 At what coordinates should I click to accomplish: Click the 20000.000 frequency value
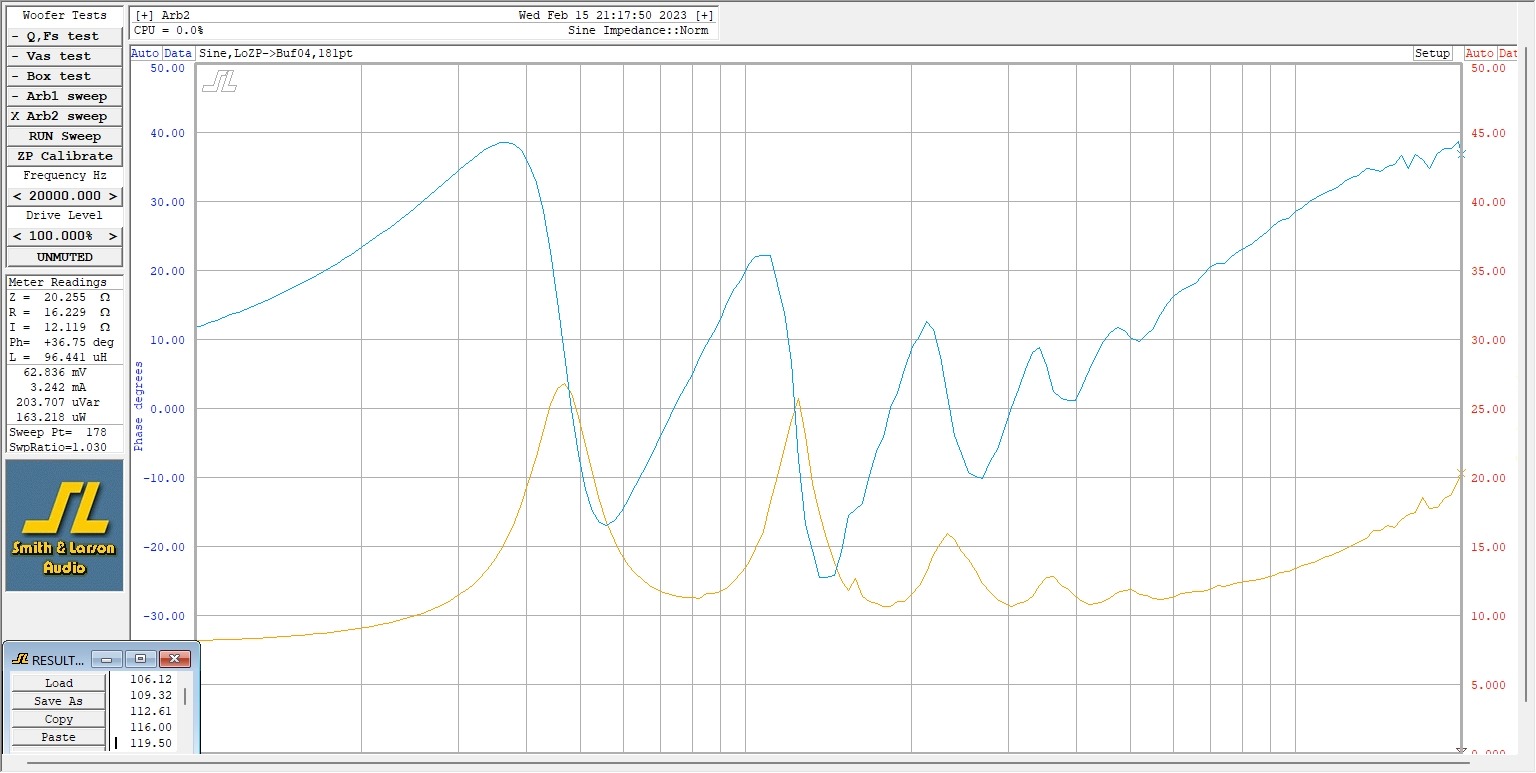pyautogui.click(x=65, y=196)
